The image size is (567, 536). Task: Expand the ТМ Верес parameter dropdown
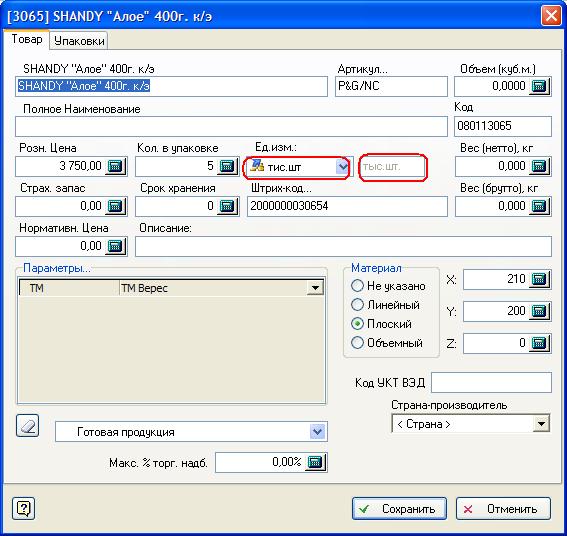(x=315, y=288)
